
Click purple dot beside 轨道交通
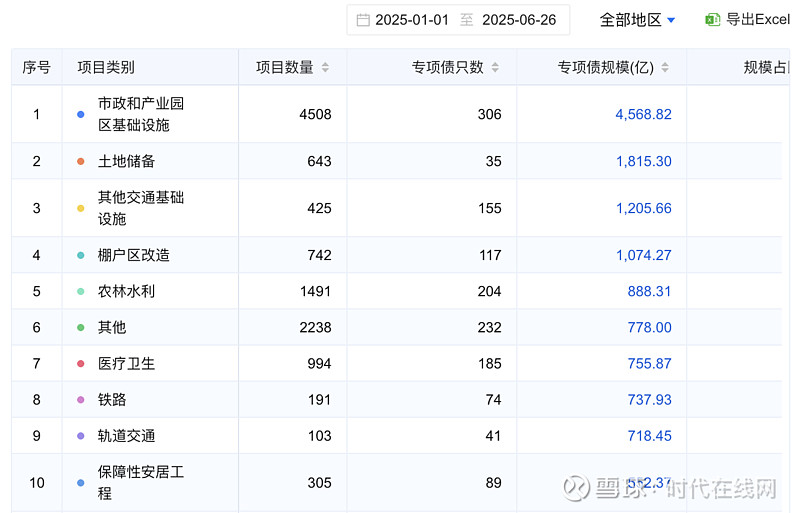[81, 436]
